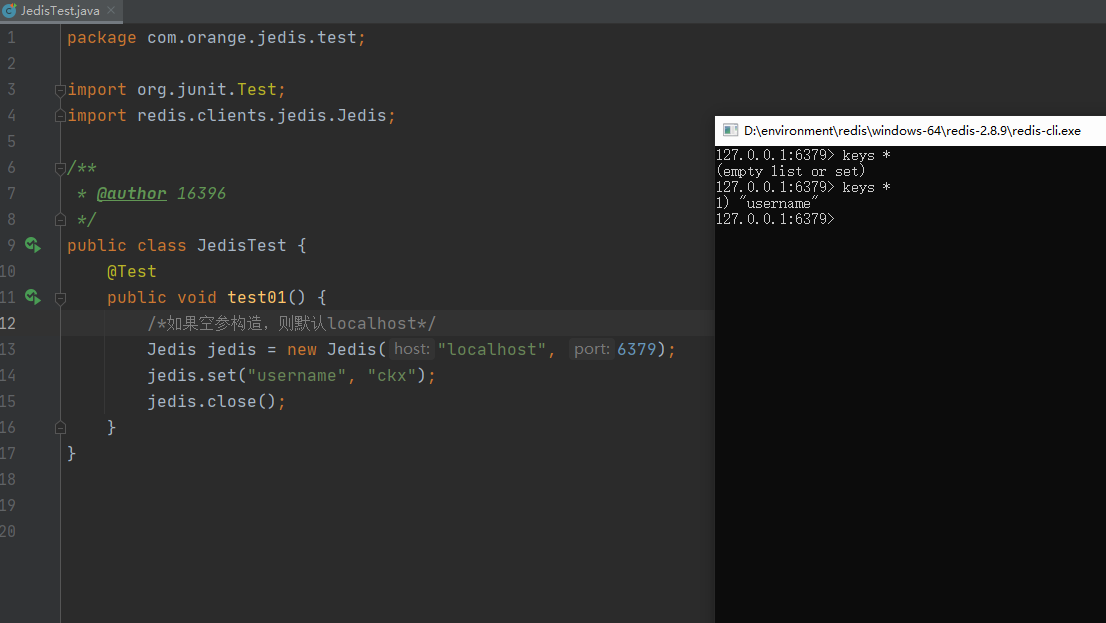Viewport: 1106px width, 623px height.
Task: Click the last redis-cli prompt line
Action: pos(775,219)
